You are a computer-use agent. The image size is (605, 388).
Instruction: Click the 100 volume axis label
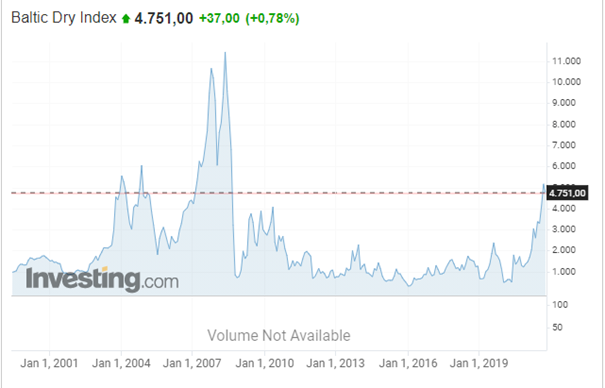(560, 305)
